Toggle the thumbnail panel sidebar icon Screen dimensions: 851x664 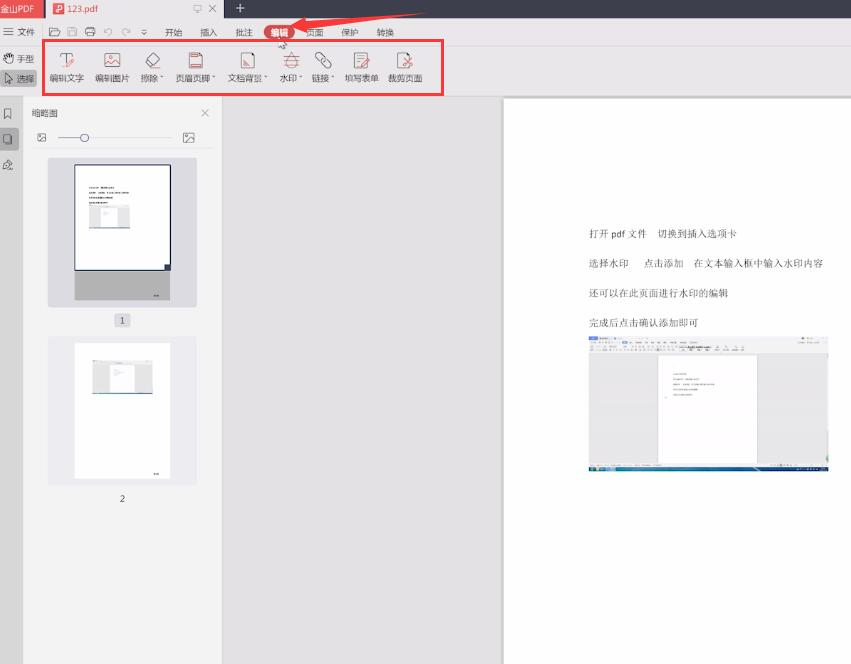(8, 139)
